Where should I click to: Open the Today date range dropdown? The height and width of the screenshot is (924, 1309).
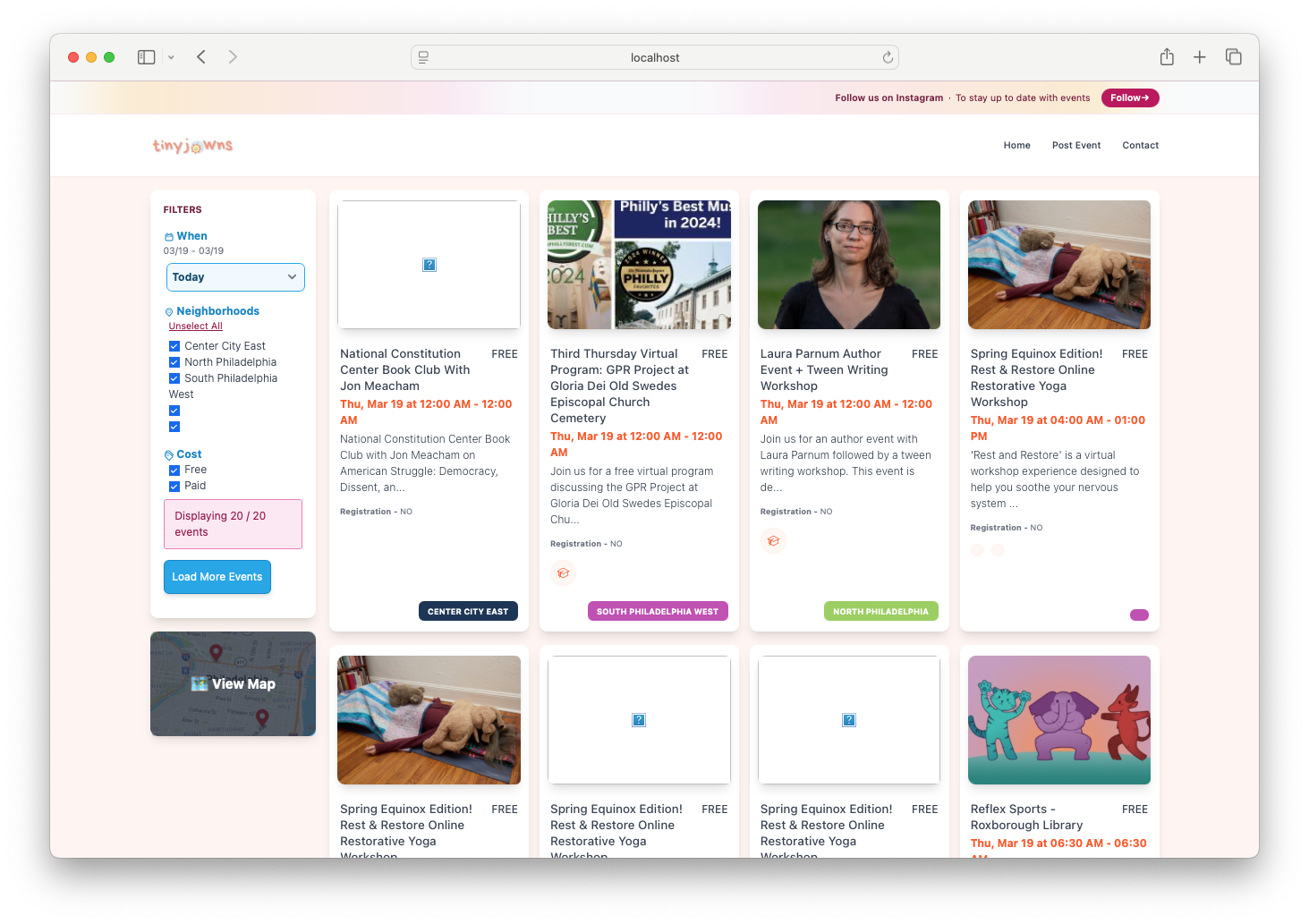coord(235,277)
